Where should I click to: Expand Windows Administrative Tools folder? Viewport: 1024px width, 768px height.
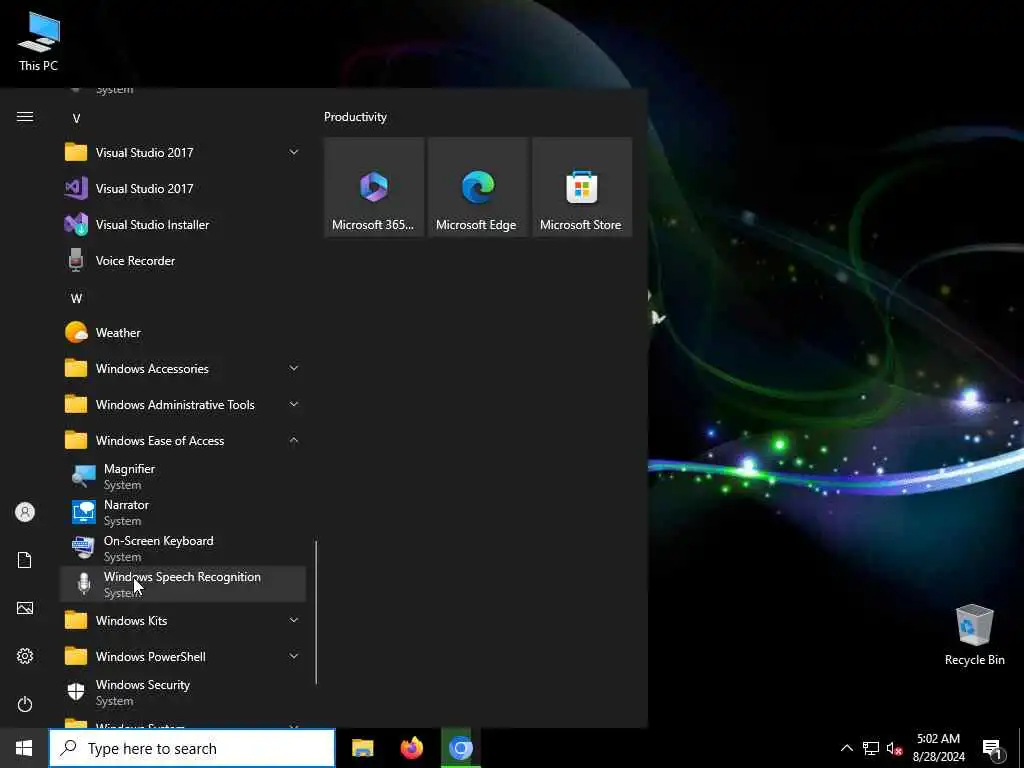182,404
